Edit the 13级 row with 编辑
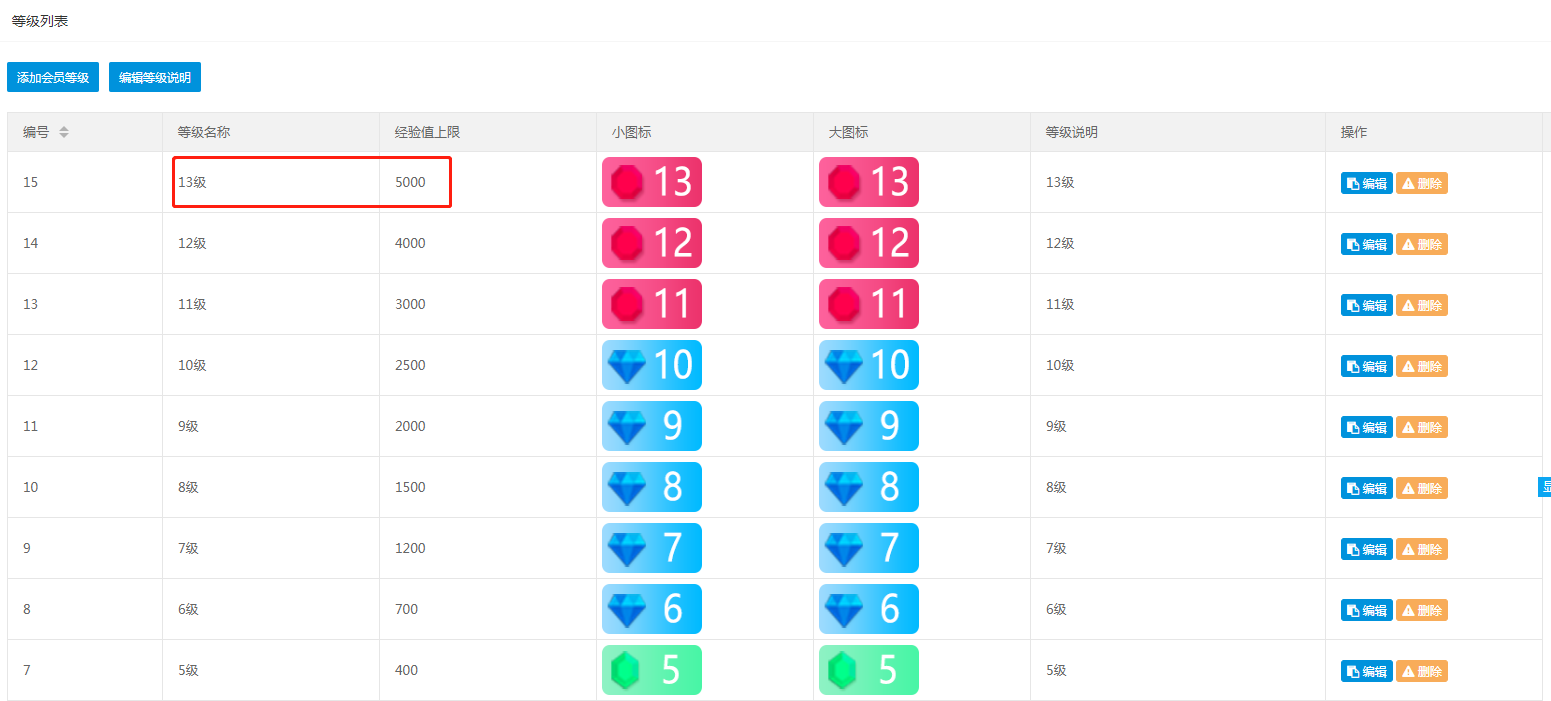 click(x=1366, y=183)
